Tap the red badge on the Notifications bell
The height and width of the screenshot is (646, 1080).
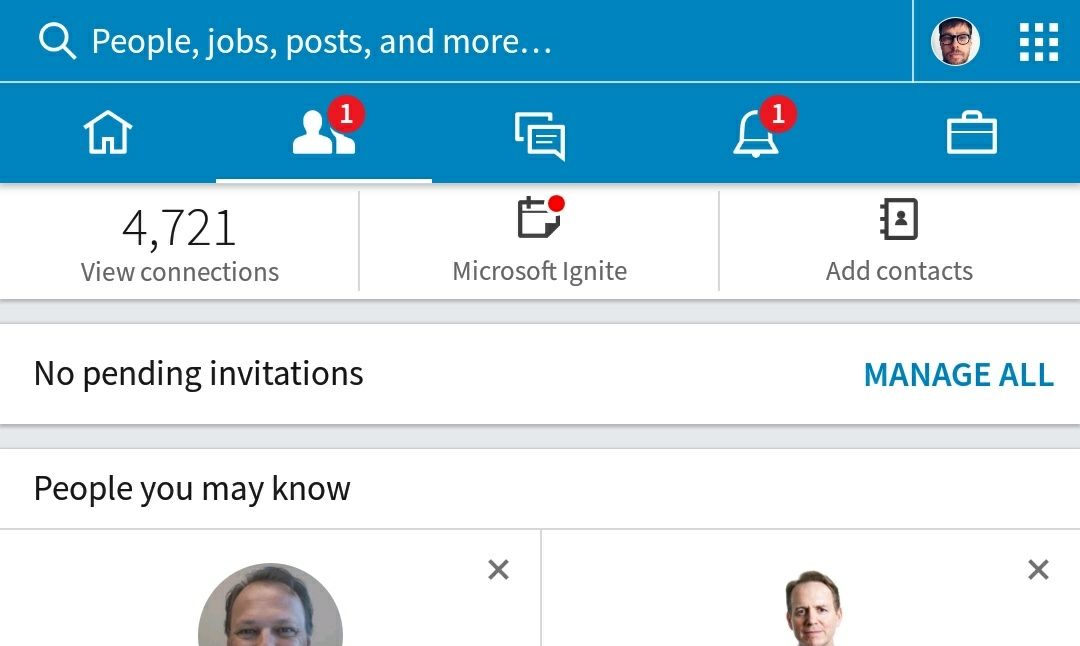[x=778, y=114]
